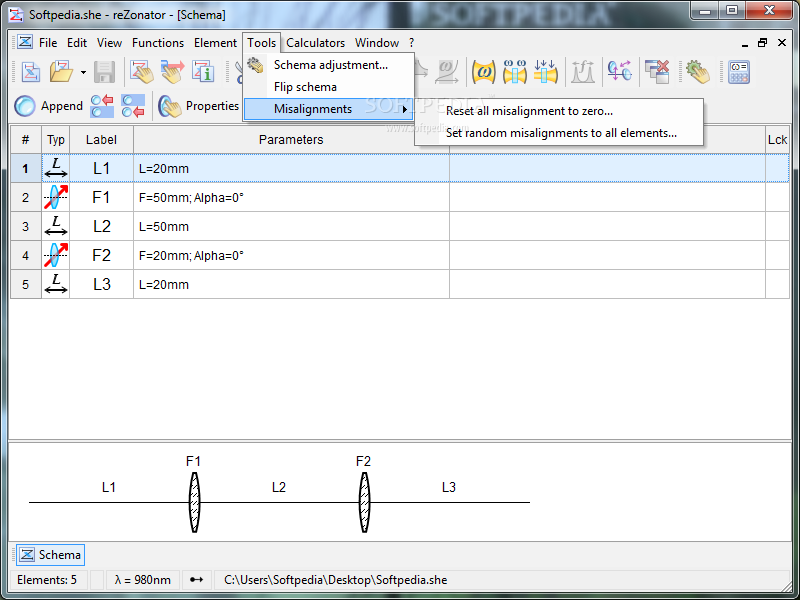Select the L2 label cell
This screenshot has height=600, width=800.
coord(101,227)
